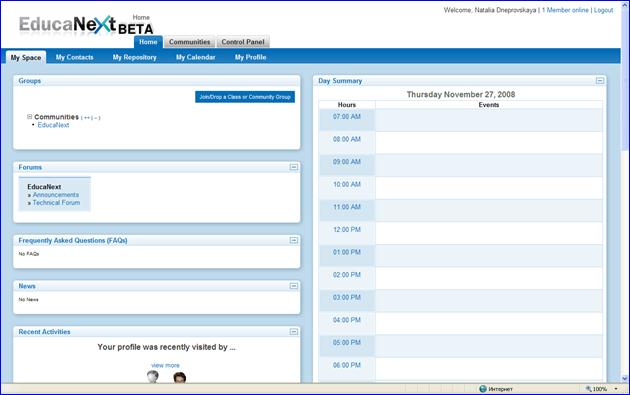Open My Profile
630x395 pixels.
251,57
